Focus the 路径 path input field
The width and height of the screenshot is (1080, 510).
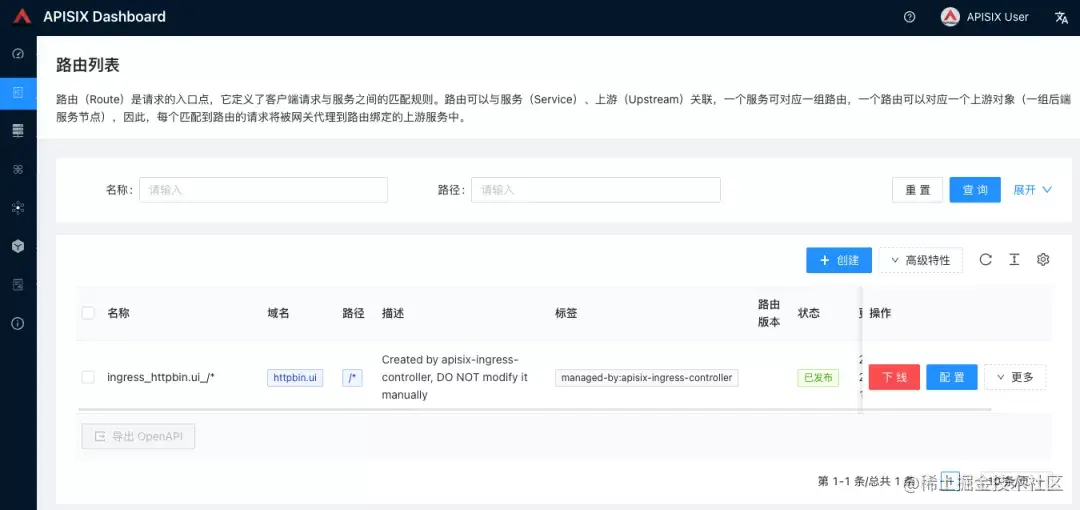point(596,190)
